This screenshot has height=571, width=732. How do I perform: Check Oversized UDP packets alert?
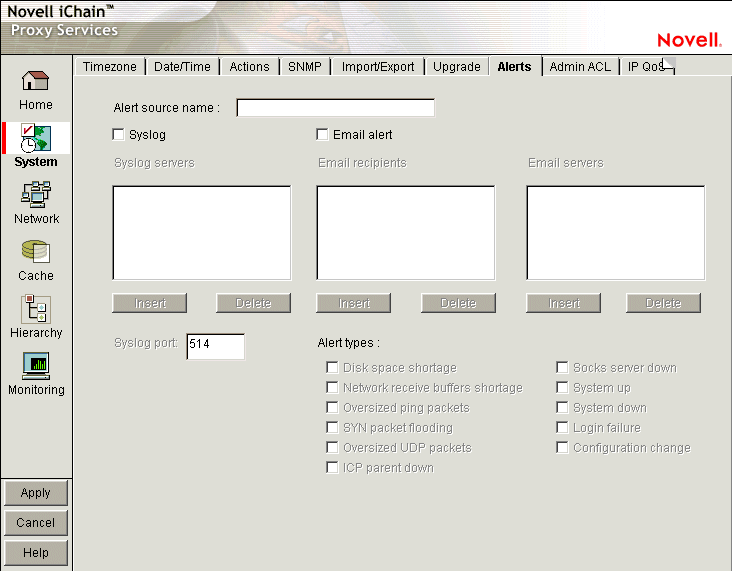pos(332,447)
